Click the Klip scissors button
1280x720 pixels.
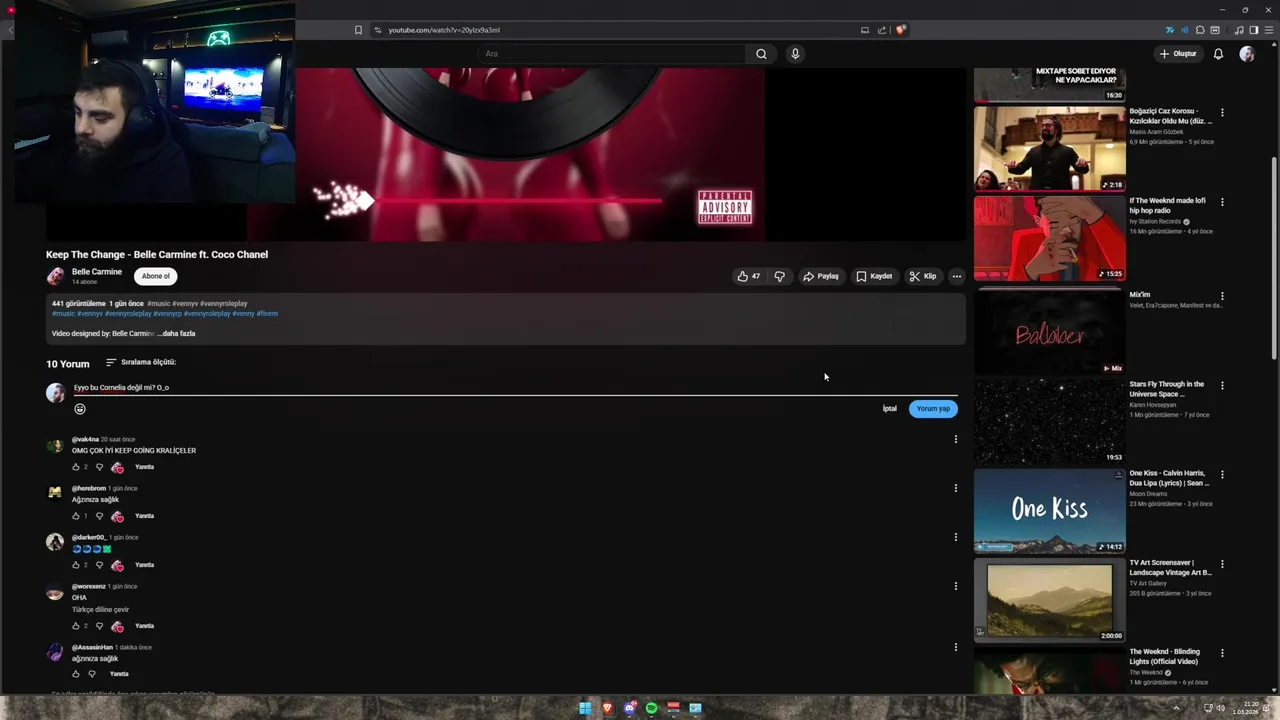[x=923, y=276]
